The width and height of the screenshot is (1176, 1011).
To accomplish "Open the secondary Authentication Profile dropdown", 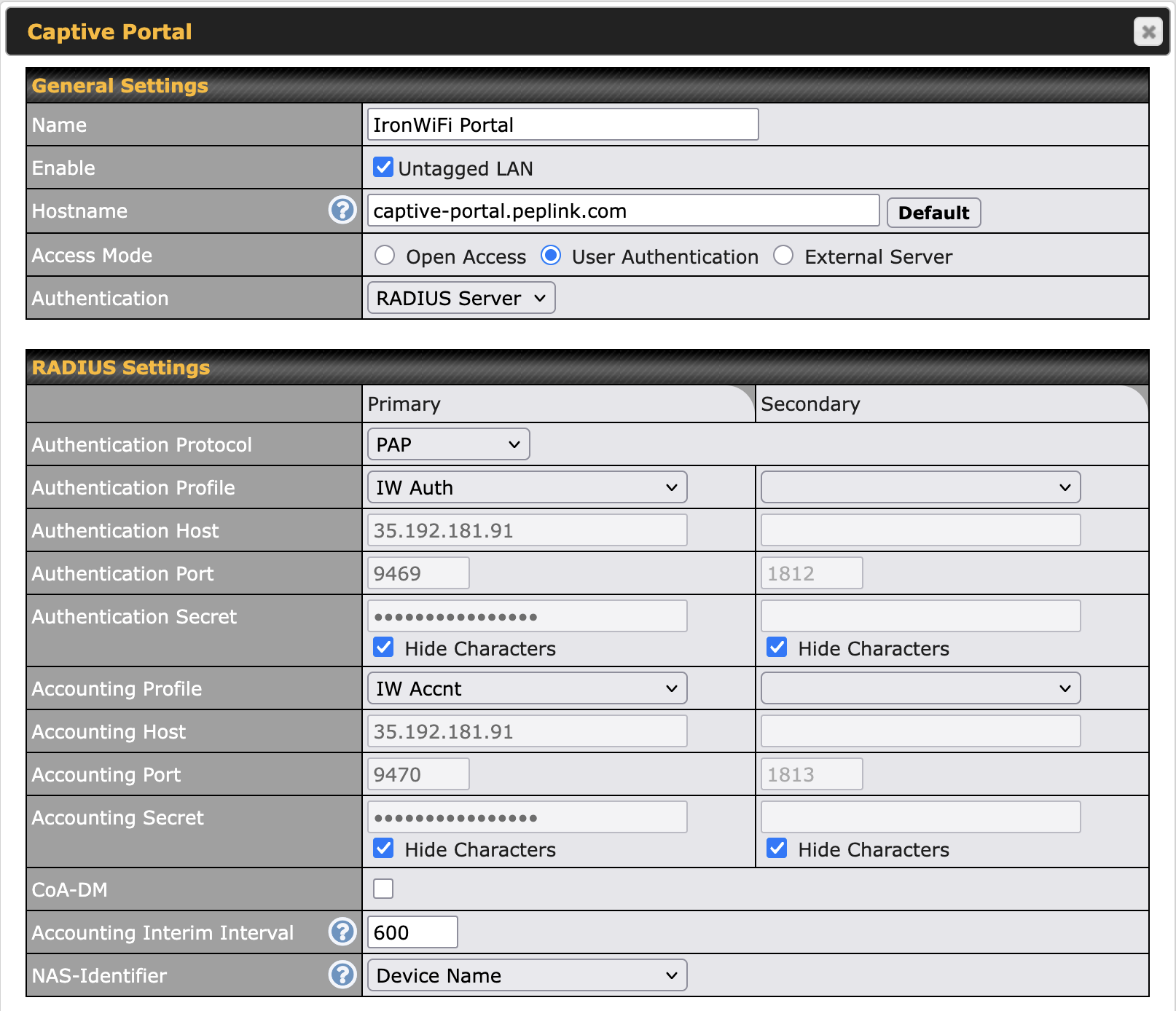I will [920, 487].
